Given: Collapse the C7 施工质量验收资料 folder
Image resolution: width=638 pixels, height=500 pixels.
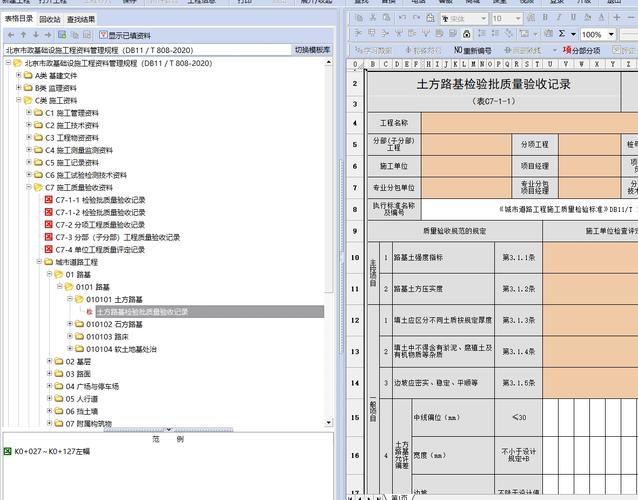Looking at the screenshot, I should click(x=28, y=187).
